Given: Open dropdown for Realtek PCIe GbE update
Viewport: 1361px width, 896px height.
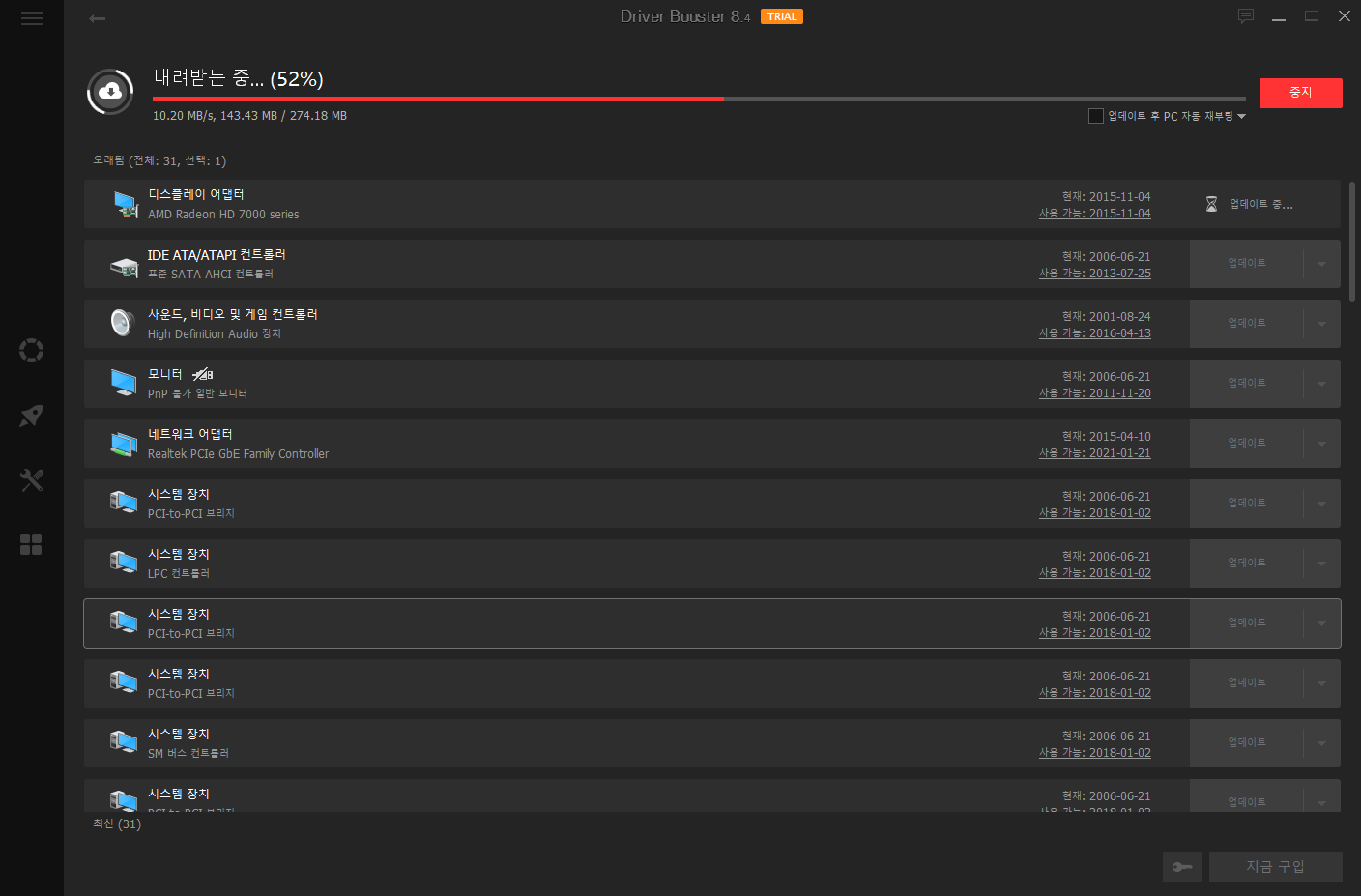Looking at the screenshot, I should pyautogui.click(x=1321, y=444).
